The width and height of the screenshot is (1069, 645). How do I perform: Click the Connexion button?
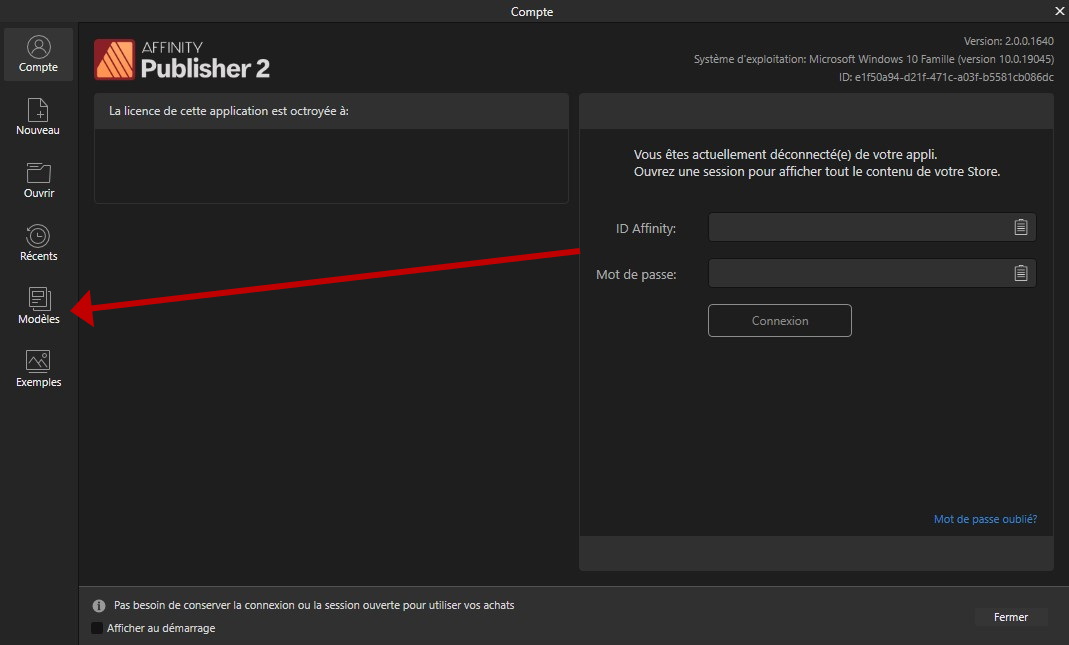pyautogui.click(x=780, y=320)
